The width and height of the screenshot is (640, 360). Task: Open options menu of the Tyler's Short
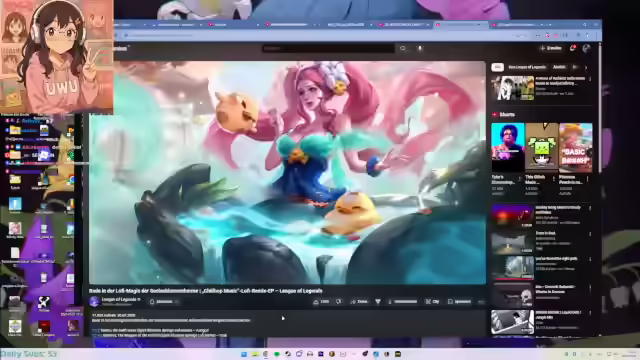coord(520,178)
